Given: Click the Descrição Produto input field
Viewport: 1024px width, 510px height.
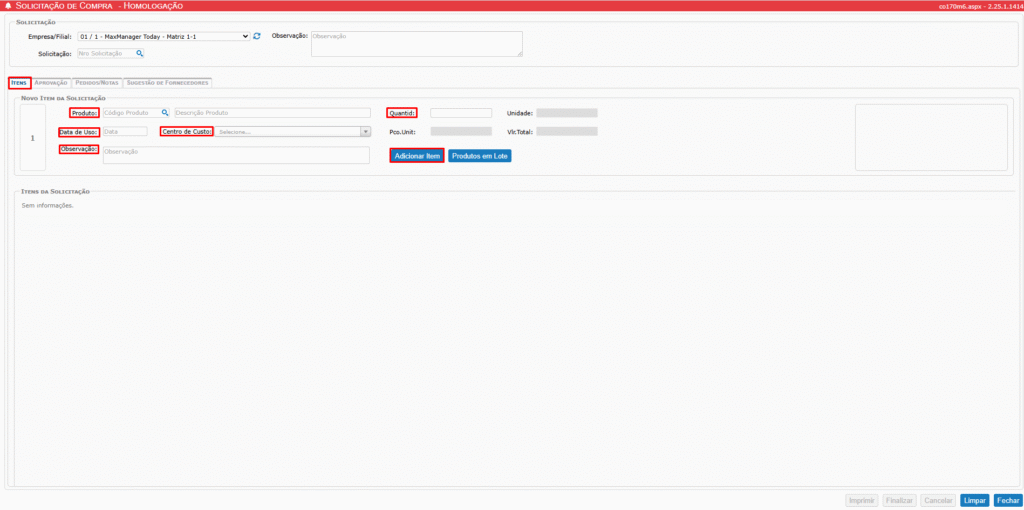Looking at the screenshot, I should pyautogui.click(x=271, y=113).
